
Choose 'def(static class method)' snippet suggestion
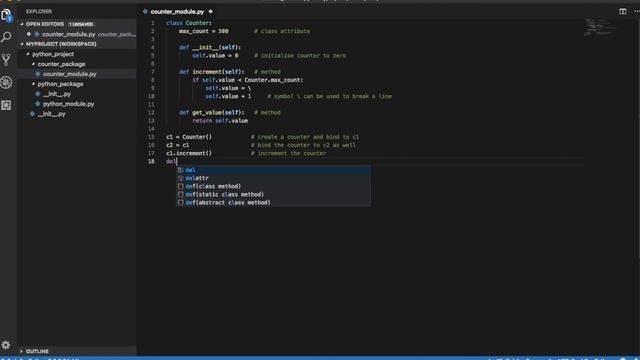[x=273, y=194]
